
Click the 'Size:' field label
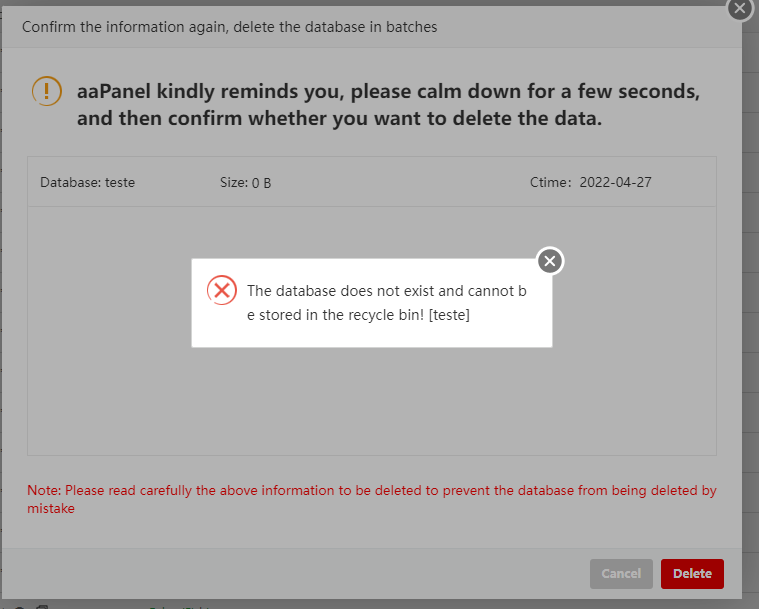point(234,183)
